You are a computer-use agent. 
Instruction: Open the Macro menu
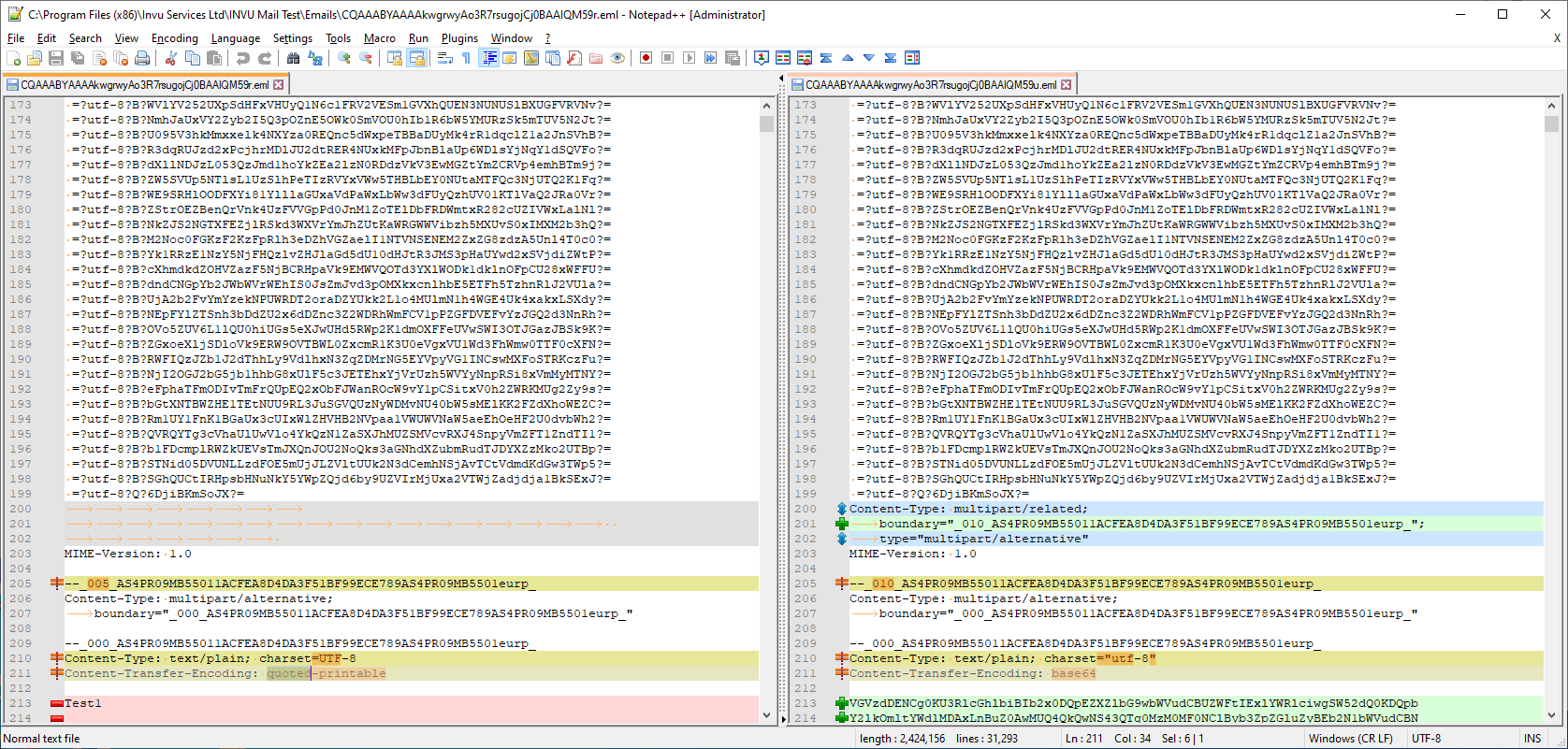point(379,38)
